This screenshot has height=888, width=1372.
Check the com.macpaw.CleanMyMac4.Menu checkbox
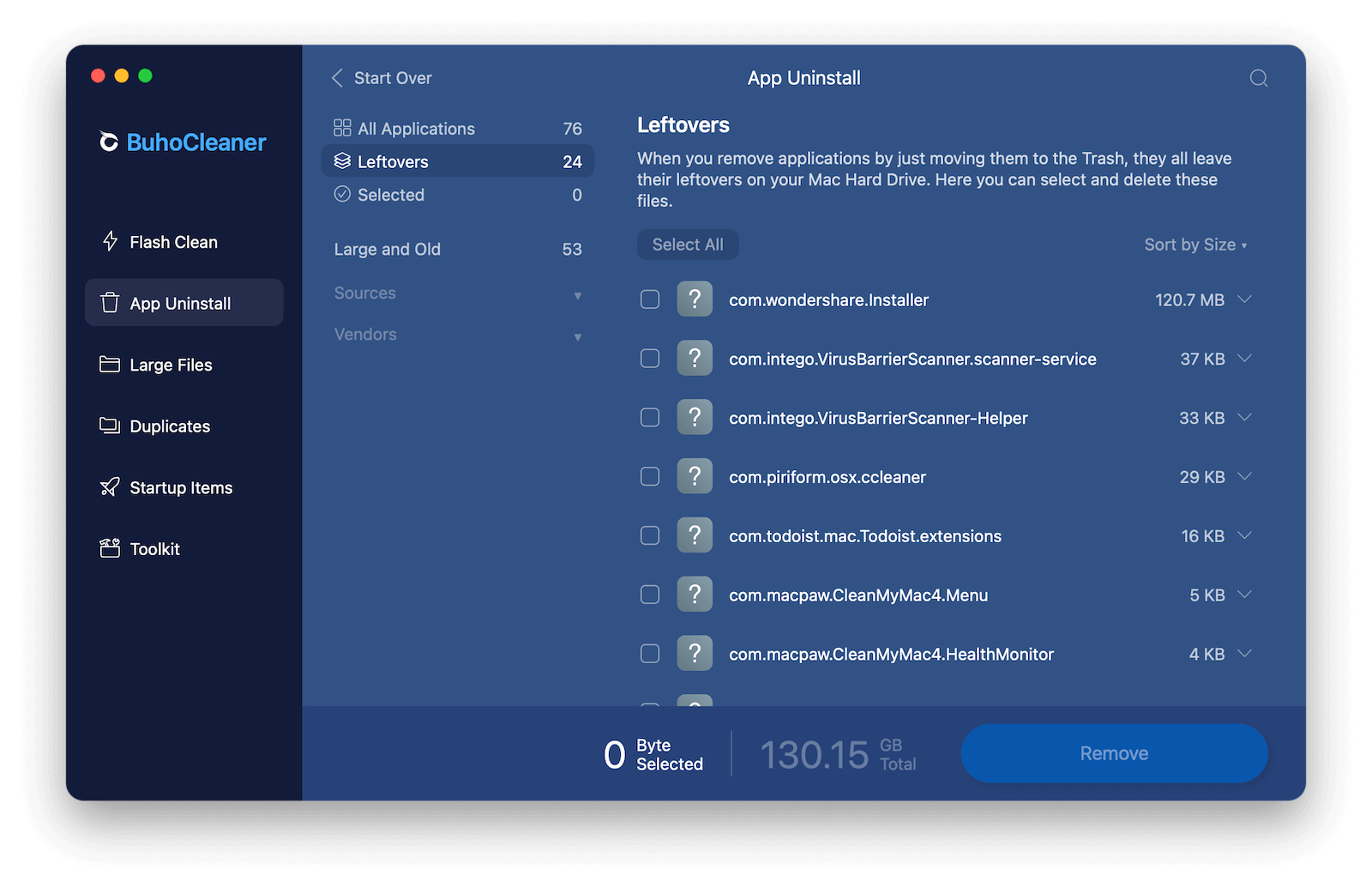click(650, 594)
